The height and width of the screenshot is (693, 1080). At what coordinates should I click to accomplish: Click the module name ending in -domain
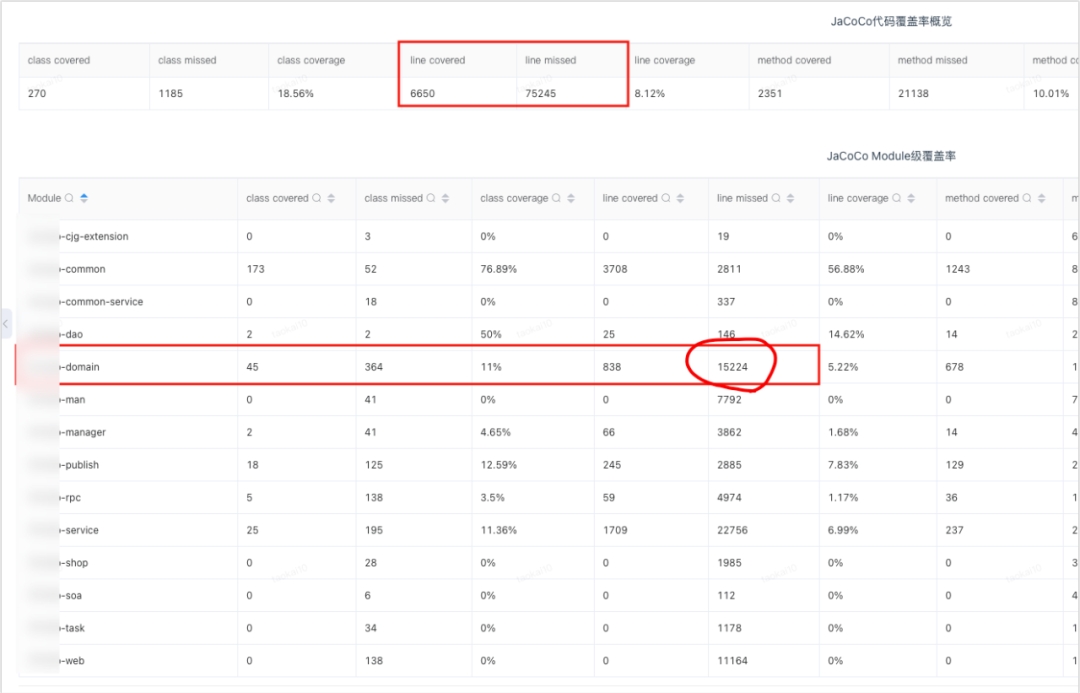pyautogui.click(x=80, y=367)
